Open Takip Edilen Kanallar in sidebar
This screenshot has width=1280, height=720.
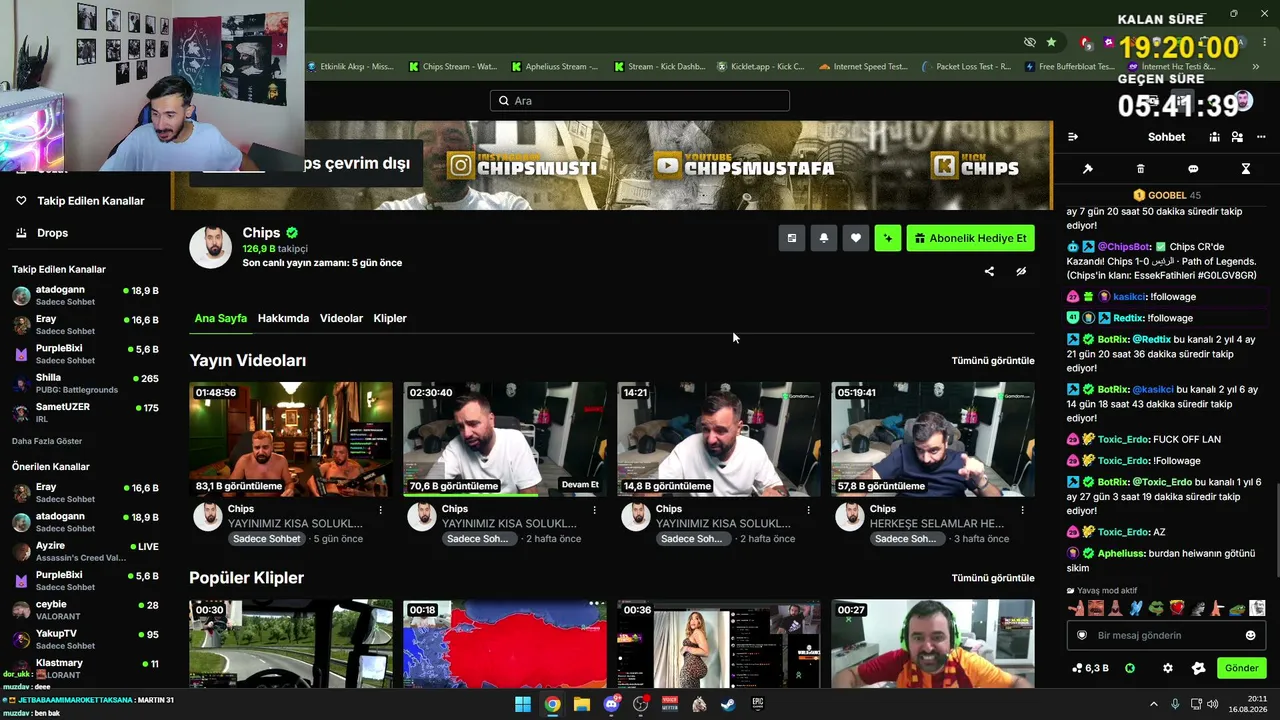pos(80,201)
